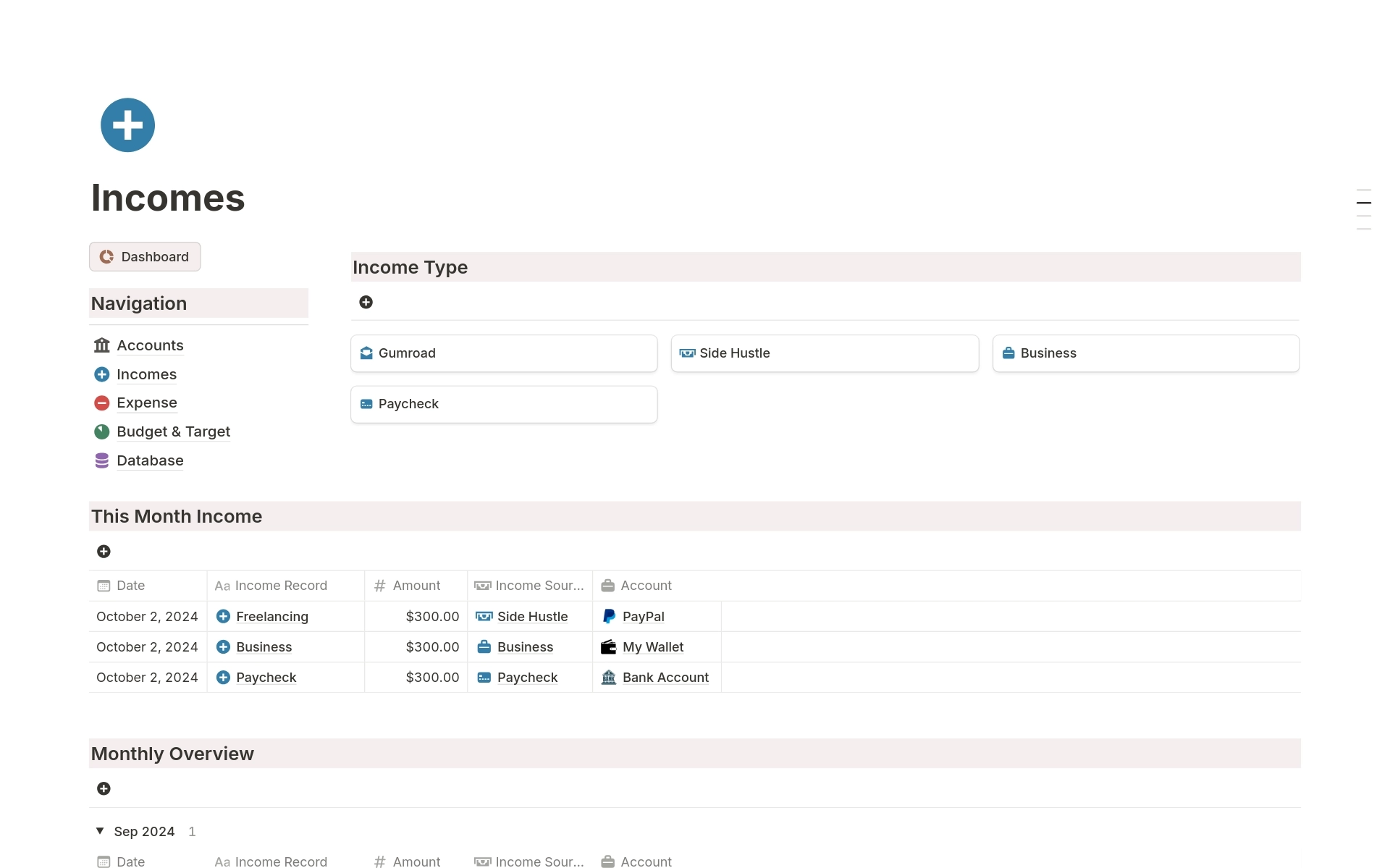Click the purple database stack icon

102,460
